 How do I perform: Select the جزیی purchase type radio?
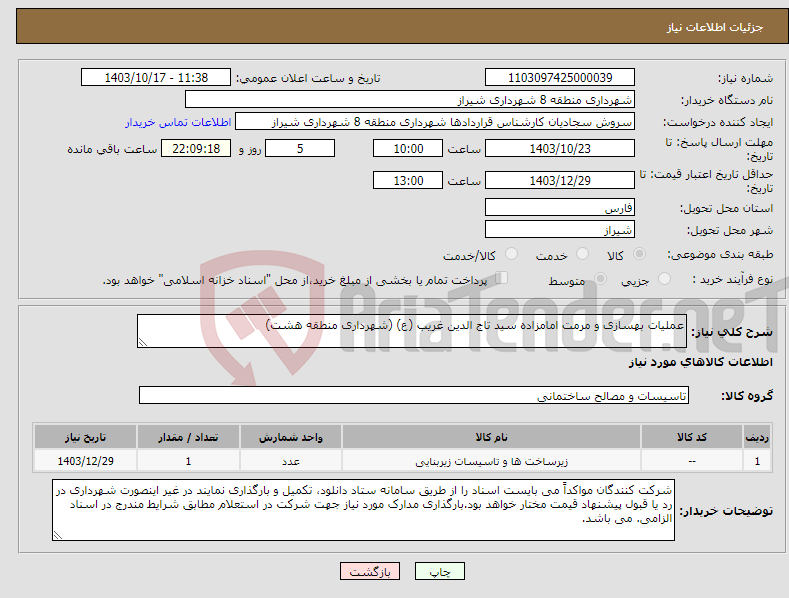coord(664,278)
